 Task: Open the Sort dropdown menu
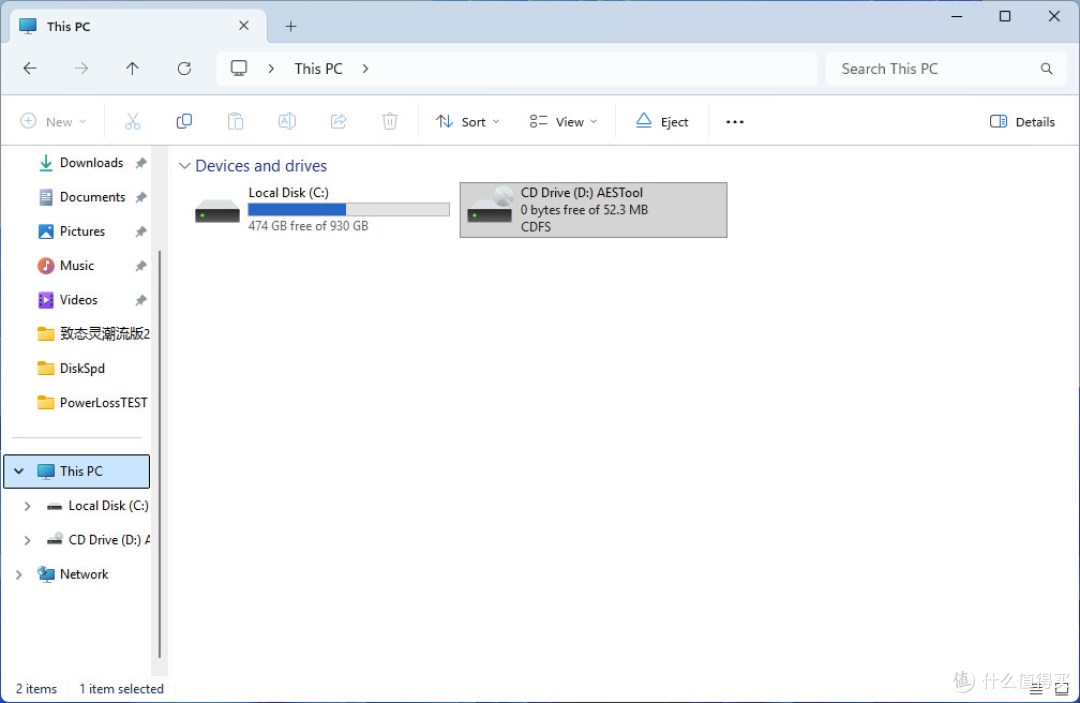(468, 122)
